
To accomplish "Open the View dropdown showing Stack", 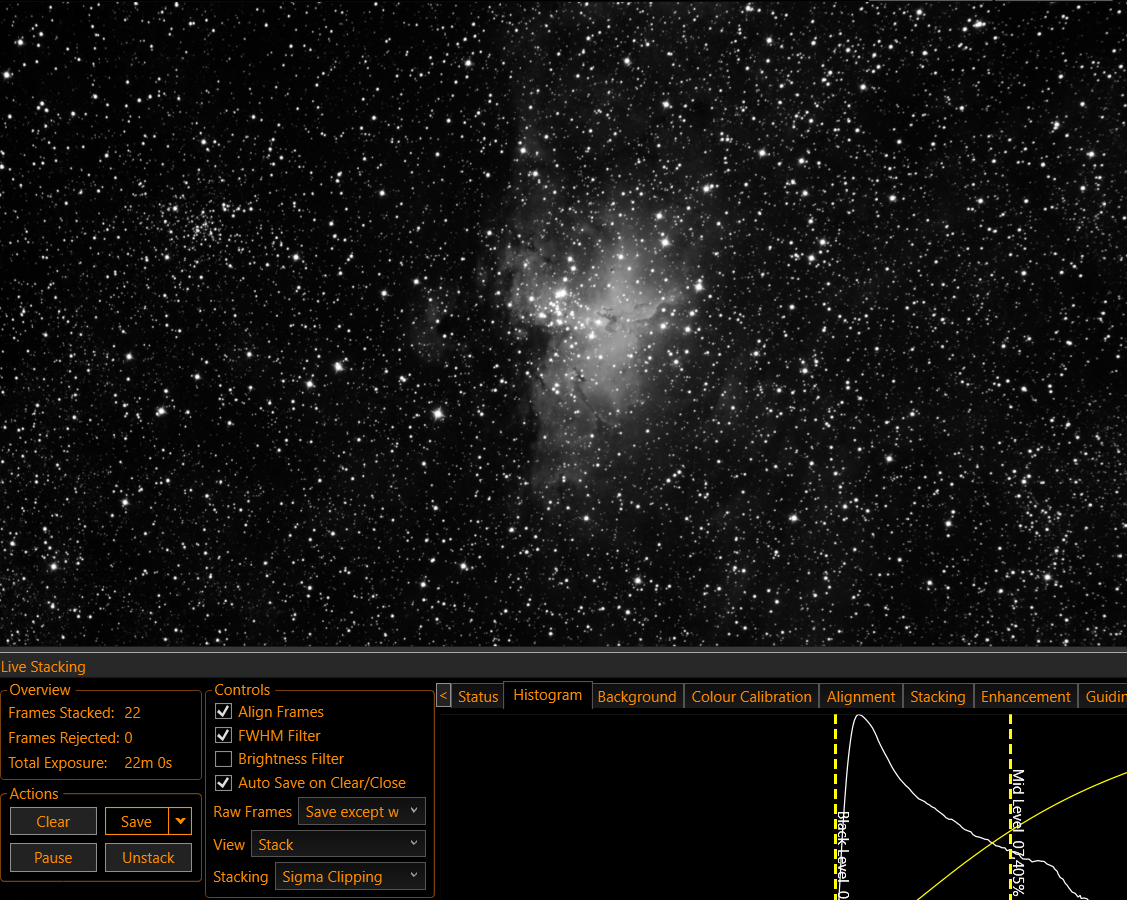I will point(338,844).
